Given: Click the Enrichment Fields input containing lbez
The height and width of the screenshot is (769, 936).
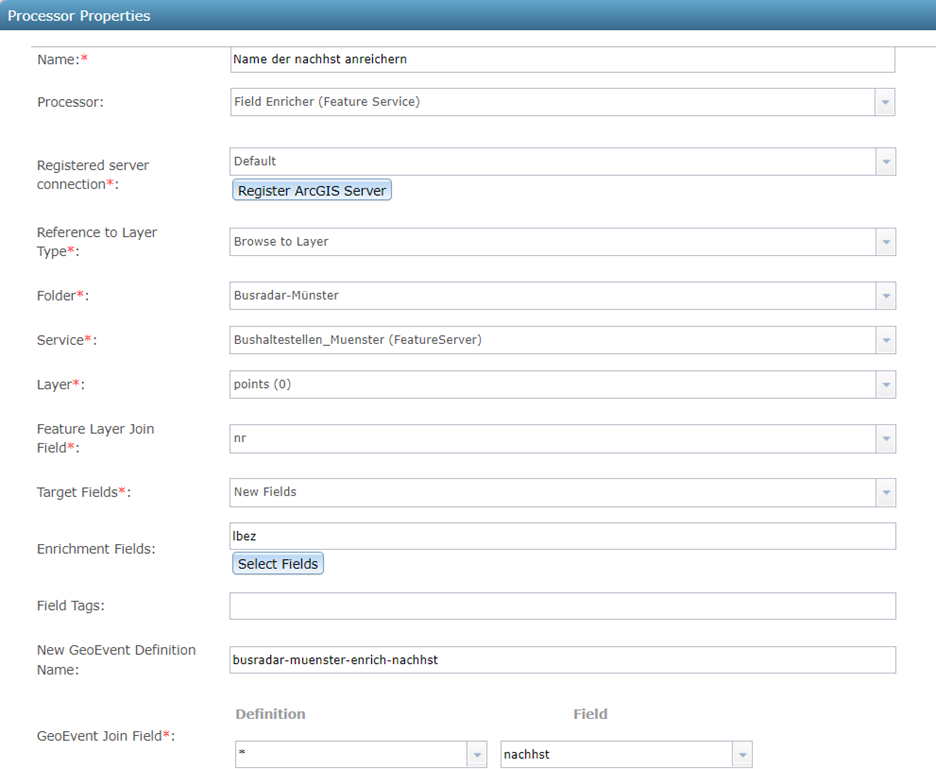Looking at the screenshot, I should pyautogui.click(x=562, y=536).
